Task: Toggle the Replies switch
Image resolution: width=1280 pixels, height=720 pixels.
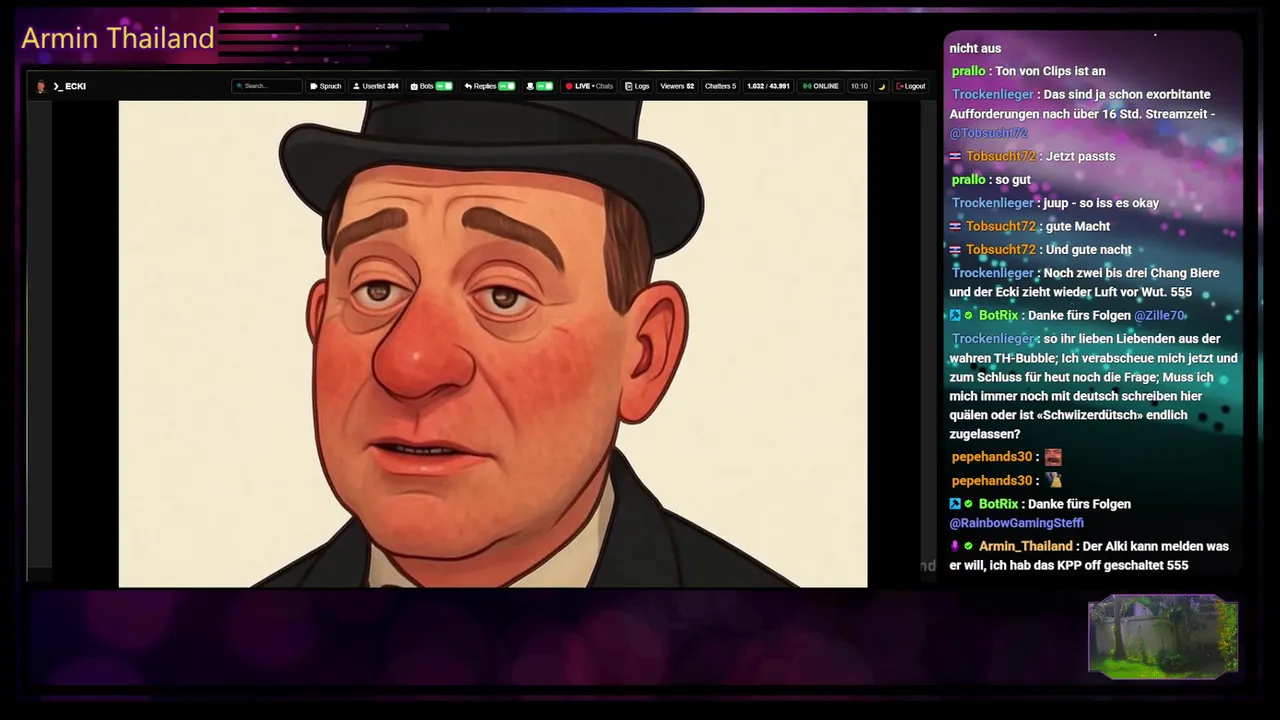Action: click(x=507, y=86)
